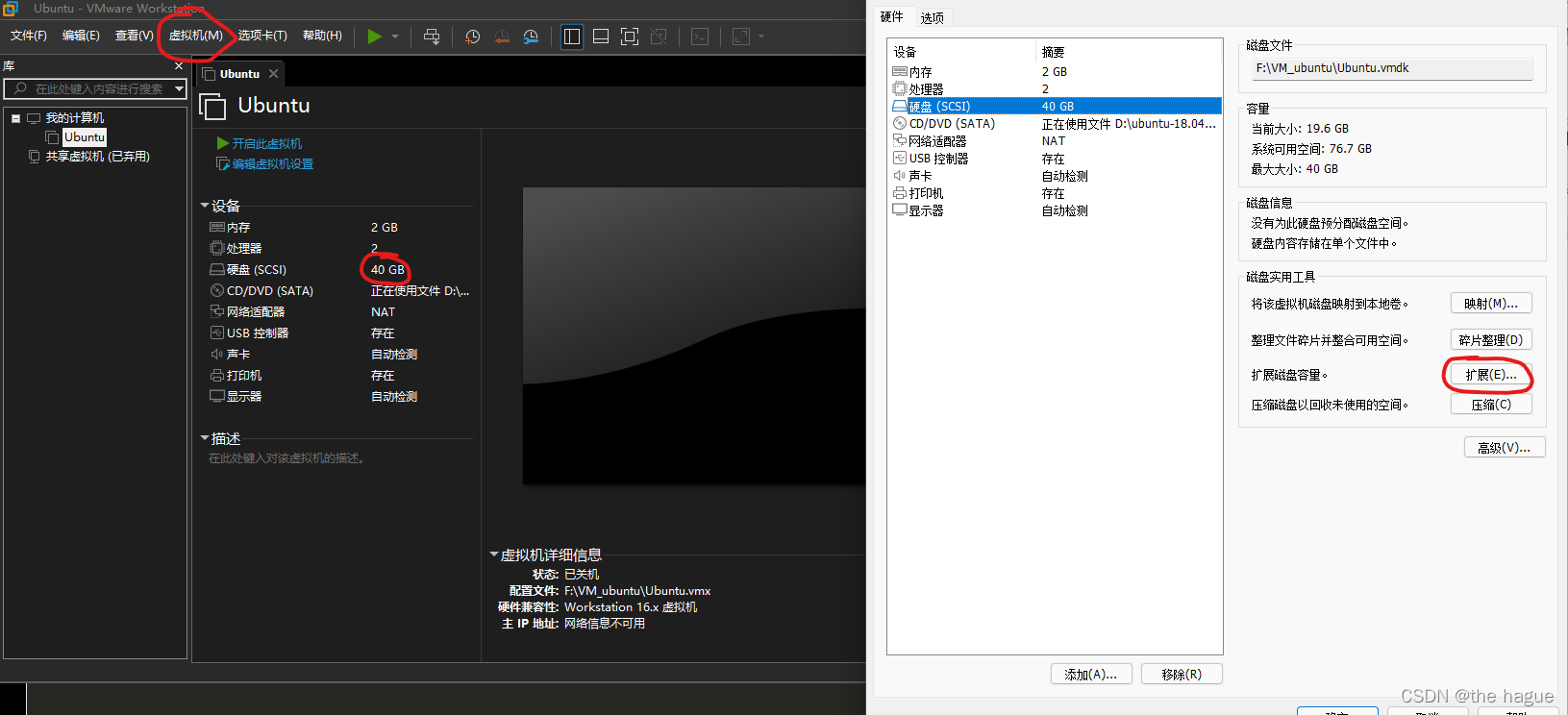Click the console view icon

[x=700, y=37]
